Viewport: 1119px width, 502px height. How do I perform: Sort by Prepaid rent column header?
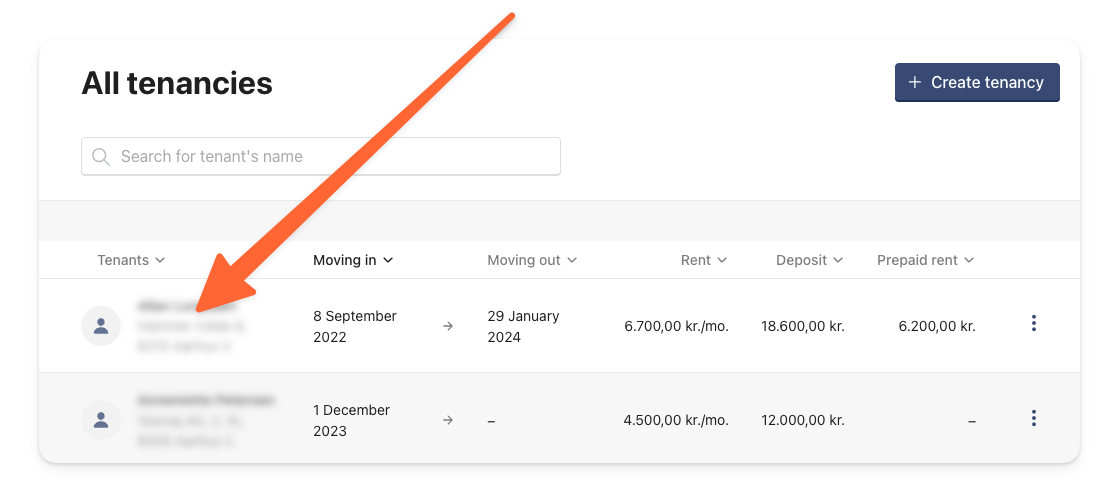click(x=926, y=260)
